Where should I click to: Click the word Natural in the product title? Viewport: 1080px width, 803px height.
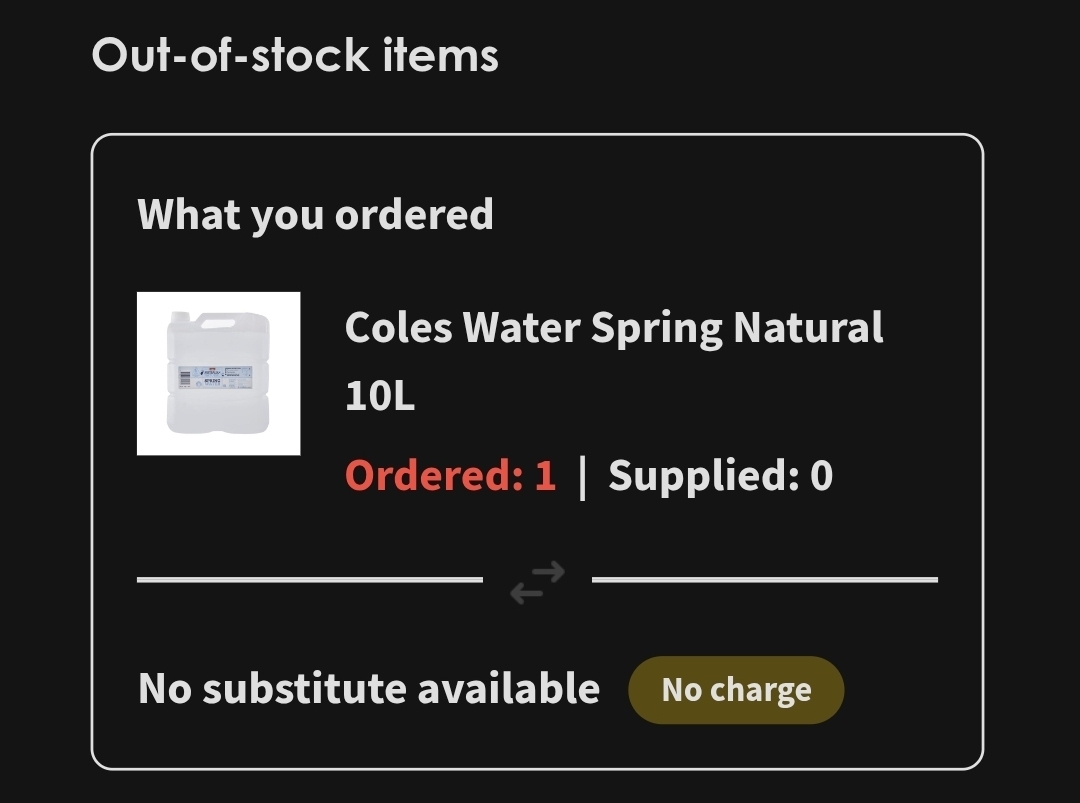tap(808, 328)
